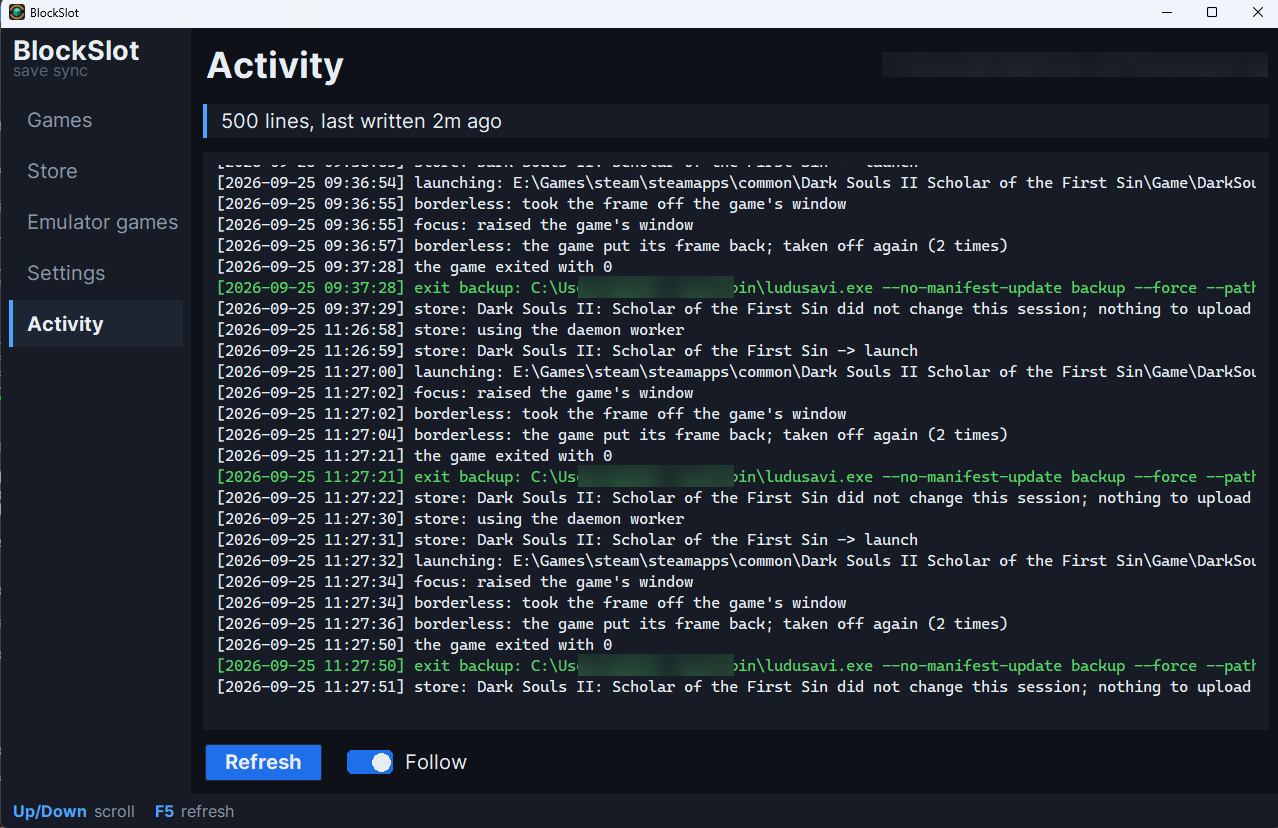Viewport: 1278px width, 828px height.
Task: Select the 11:27:32 launching log line
Action: [x=736, y=561]
